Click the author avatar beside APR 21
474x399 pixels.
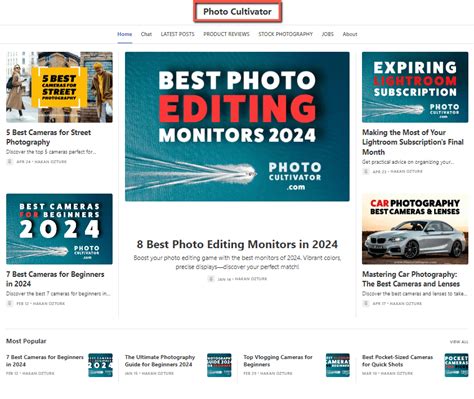[366, 171]
